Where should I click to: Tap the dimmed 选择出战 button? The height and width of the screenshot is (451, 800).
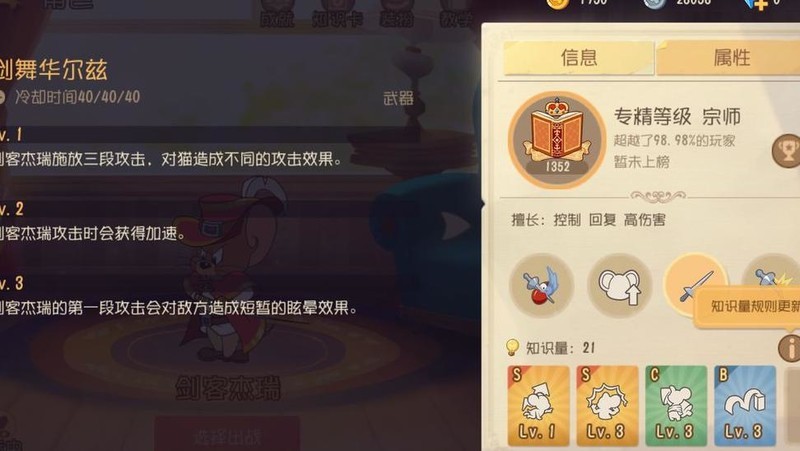coord(227,435)
